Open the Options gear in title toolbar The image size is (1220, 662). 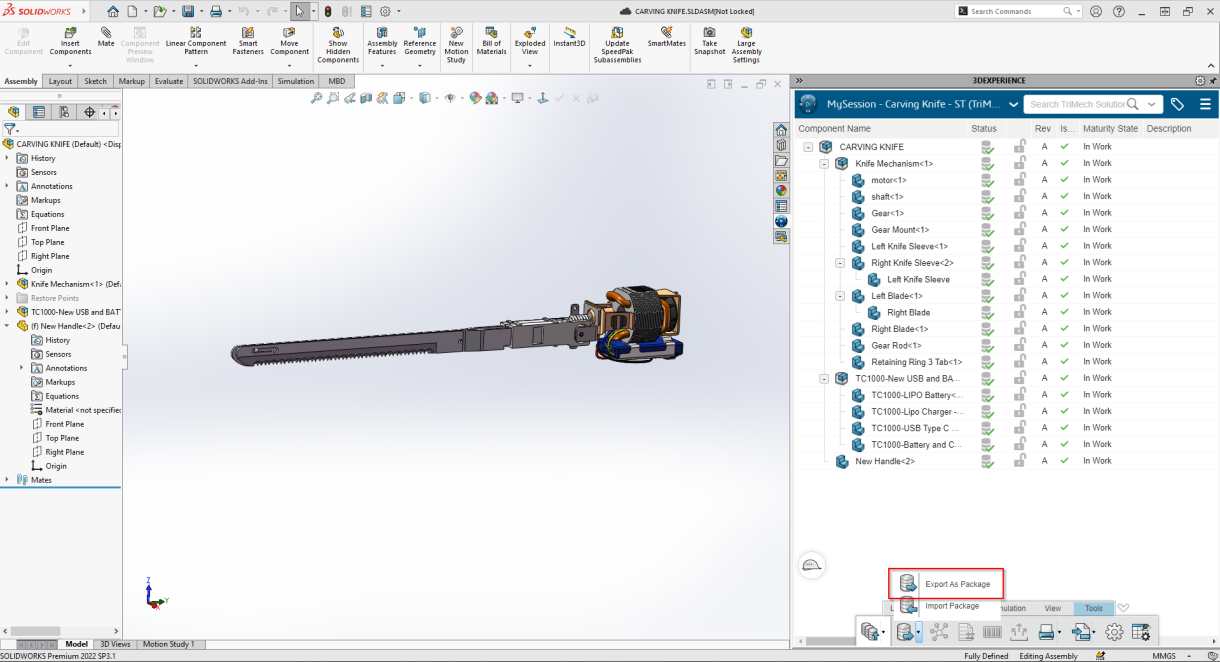point(385,12)
